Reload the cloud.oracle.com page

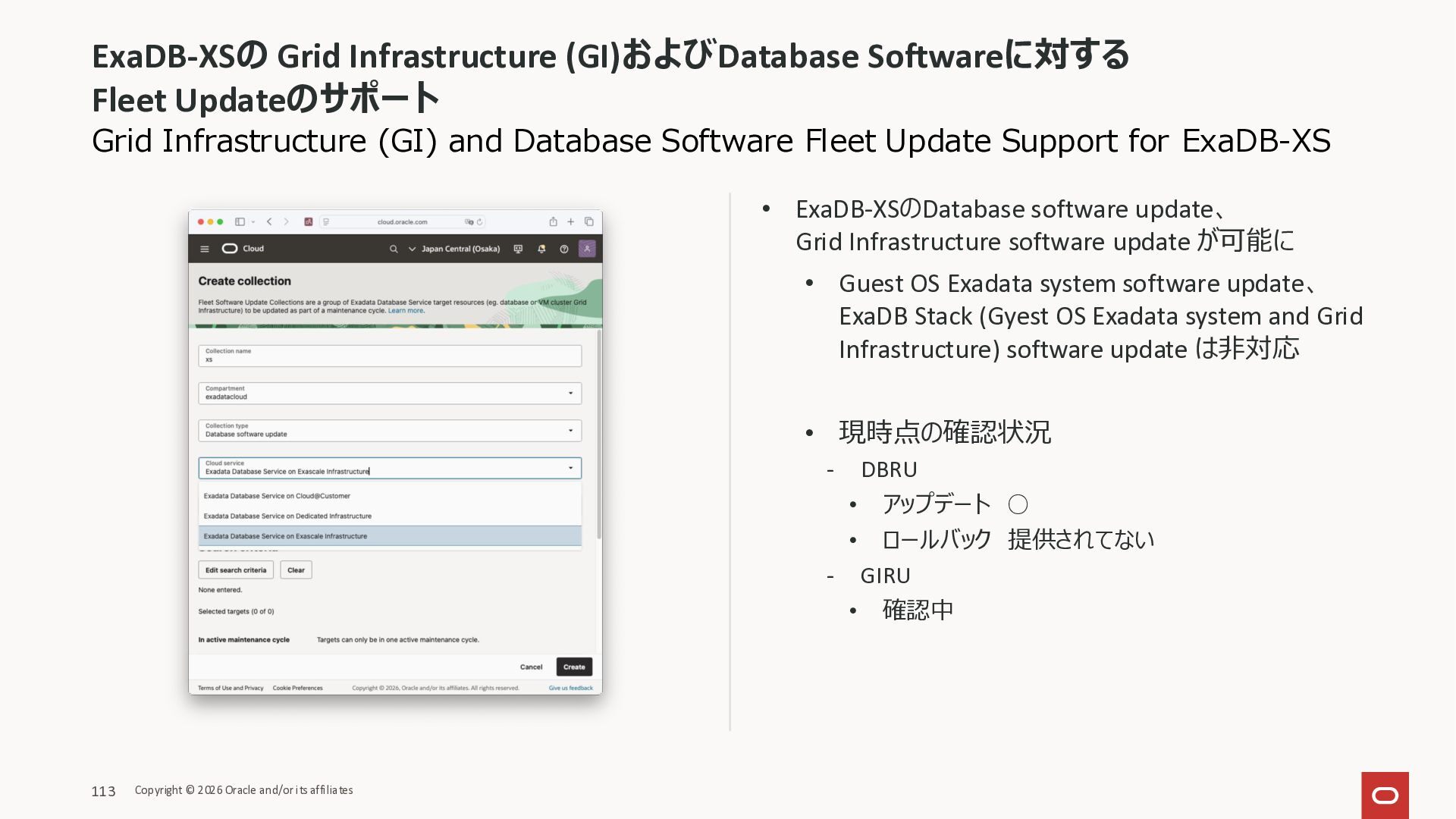tap(479, 222)
